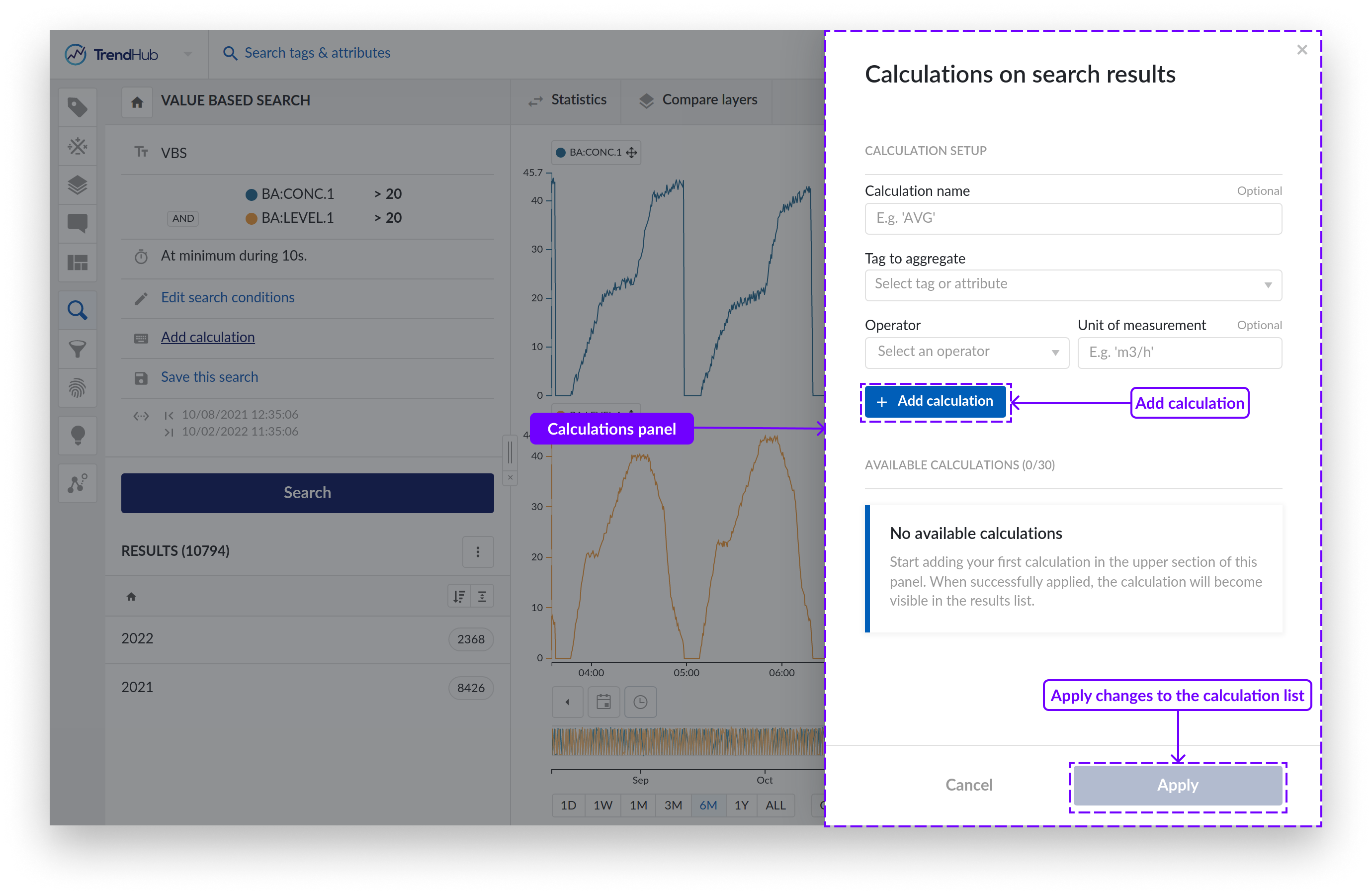Select the magnifier search sidebar icon
The width and height of the screenshot is (1372, 895).
(77, 310)
